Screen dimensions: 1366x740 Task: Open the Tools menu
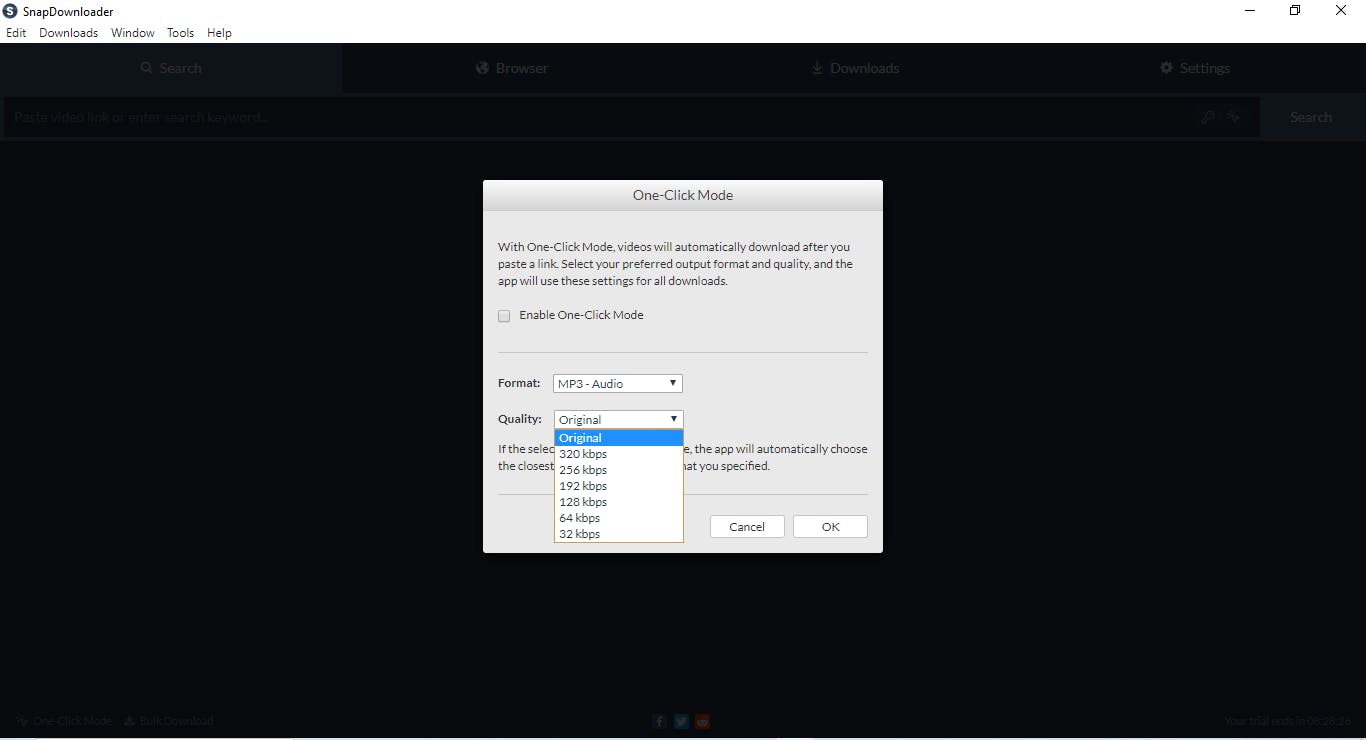[181, 33]
